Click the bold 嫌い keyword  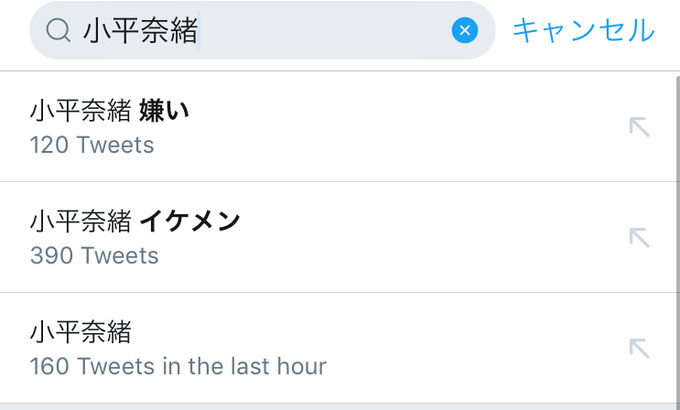[164, 111]
